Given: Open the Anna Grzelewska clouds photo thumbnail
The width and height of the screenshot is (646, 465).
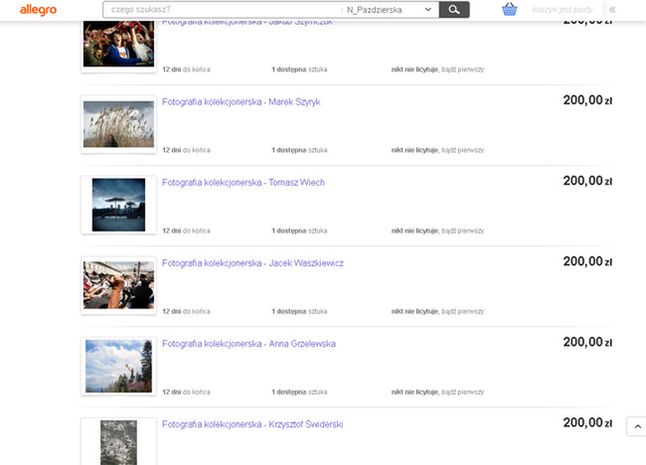Looking at the screenshot, I should (119, 366).
